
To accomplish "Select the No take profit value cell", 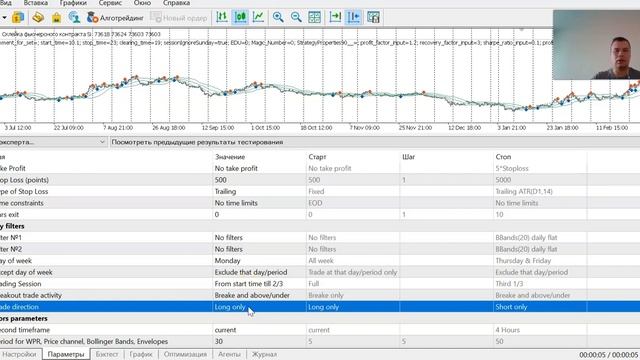I will [259, 168].
